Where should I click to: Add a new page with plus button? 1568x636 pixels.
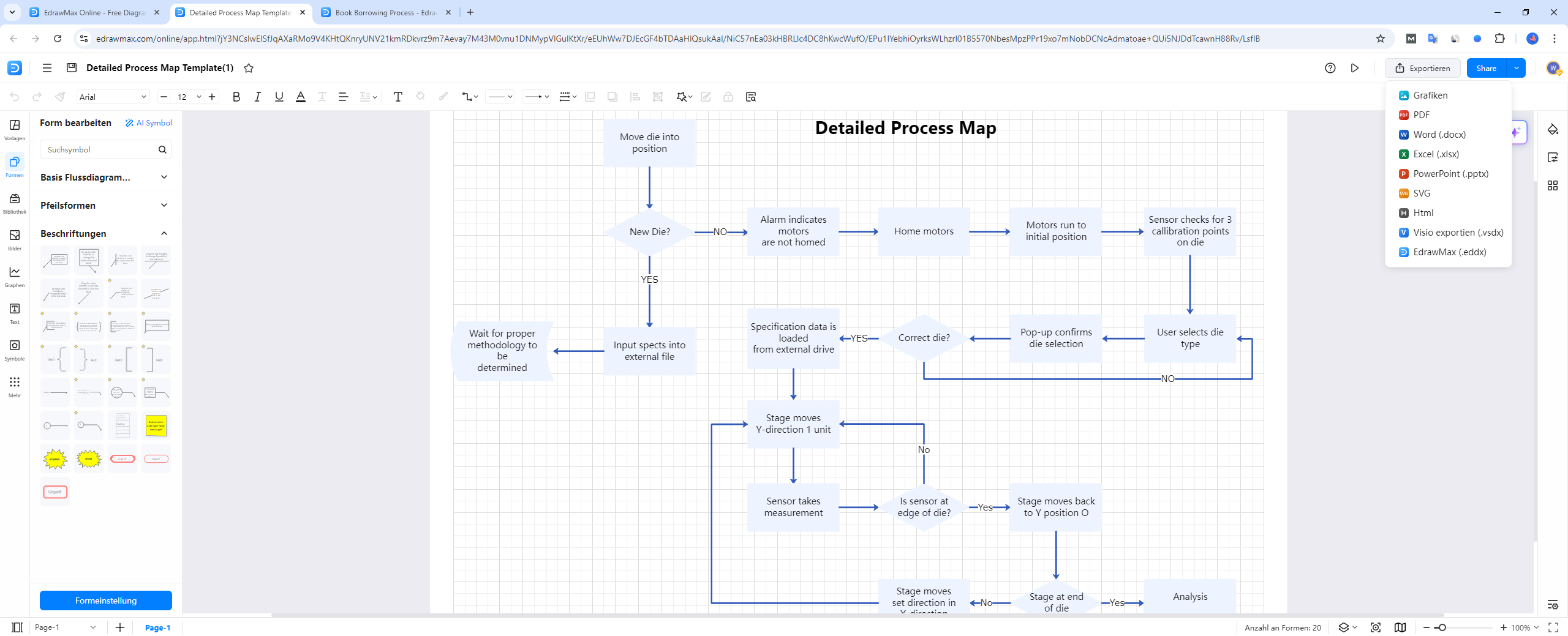[120, 627]
